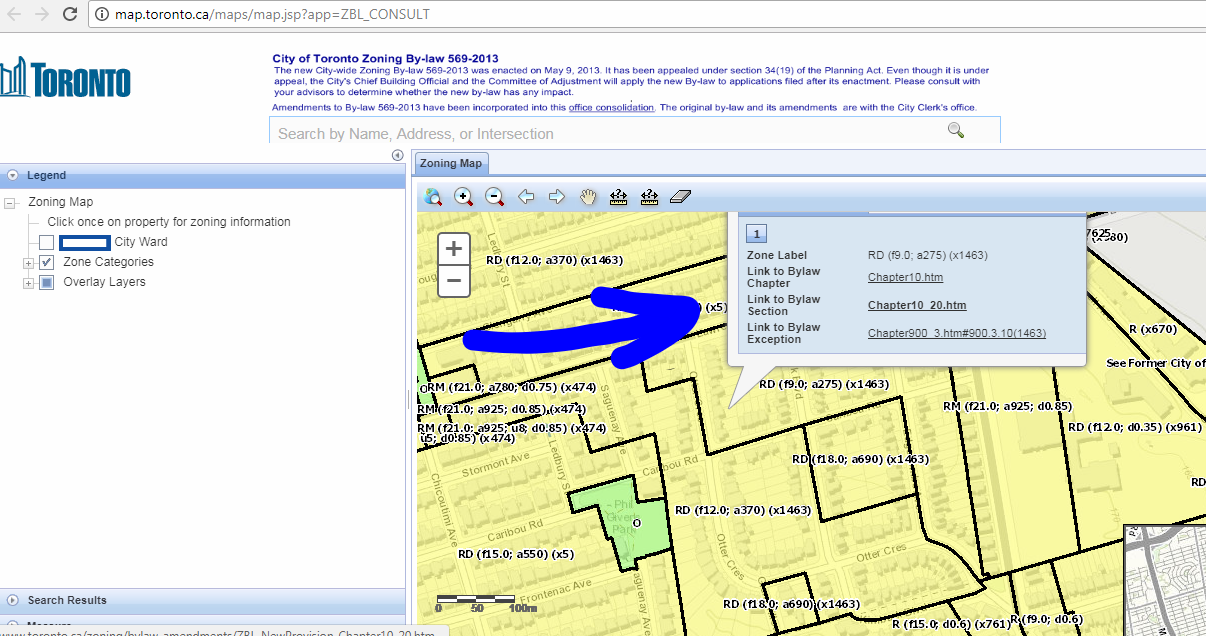The width and height of the screenshot is (1206, 636).
Task: Select the zoom out magnifier tool
Action: pyautogui.click(x=495, y=197)
